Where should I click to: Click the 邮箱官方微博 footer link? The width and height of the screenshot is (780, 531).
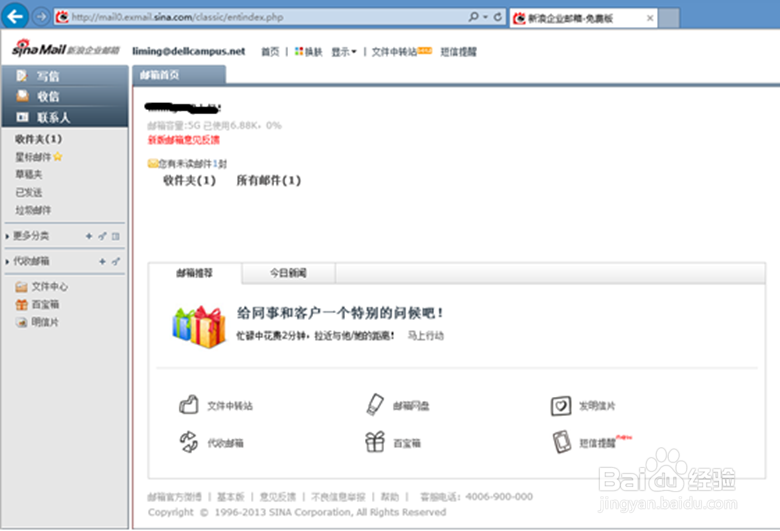(175, 497)
